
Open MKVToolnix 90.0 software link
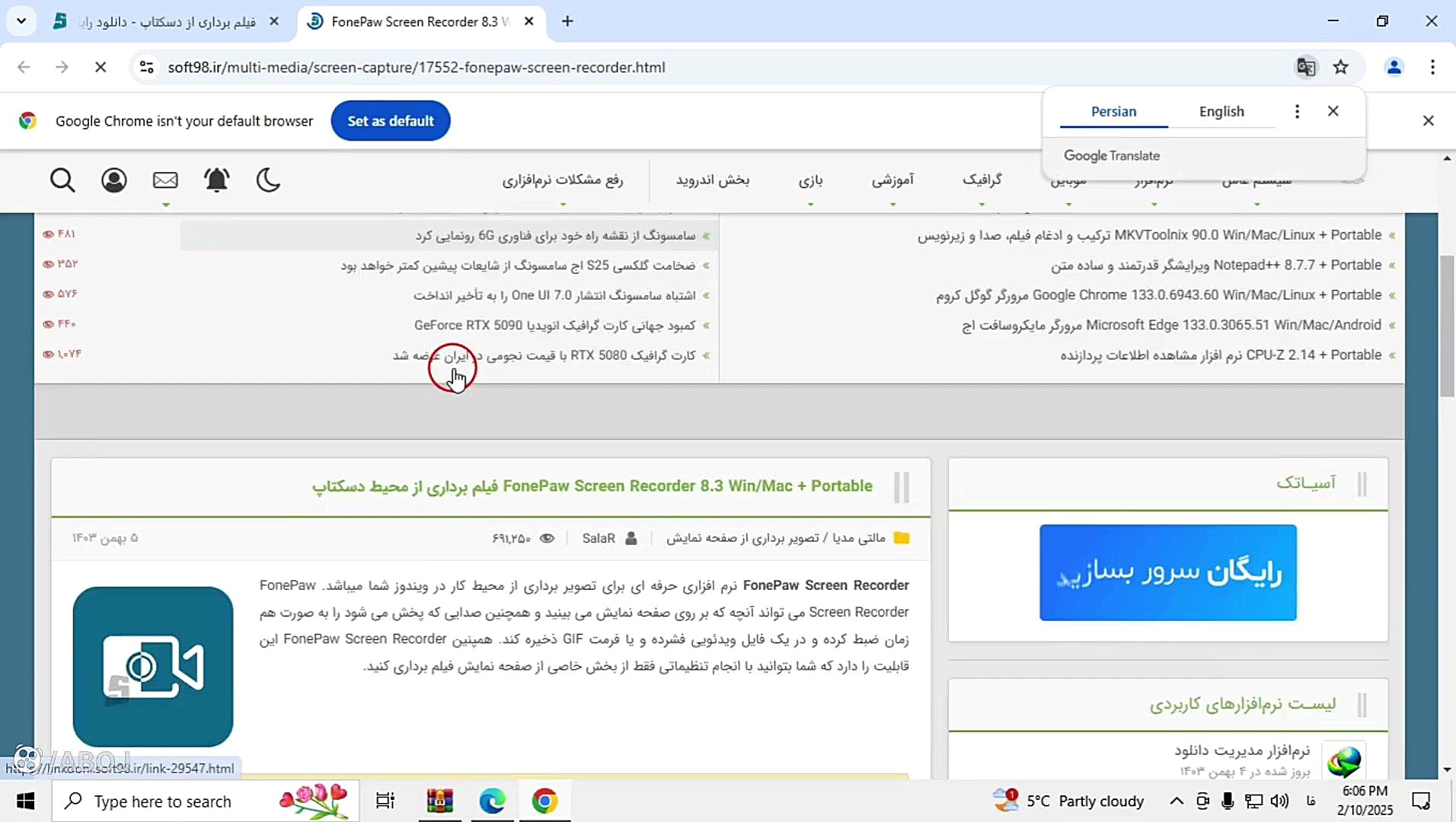[1149, 235]
